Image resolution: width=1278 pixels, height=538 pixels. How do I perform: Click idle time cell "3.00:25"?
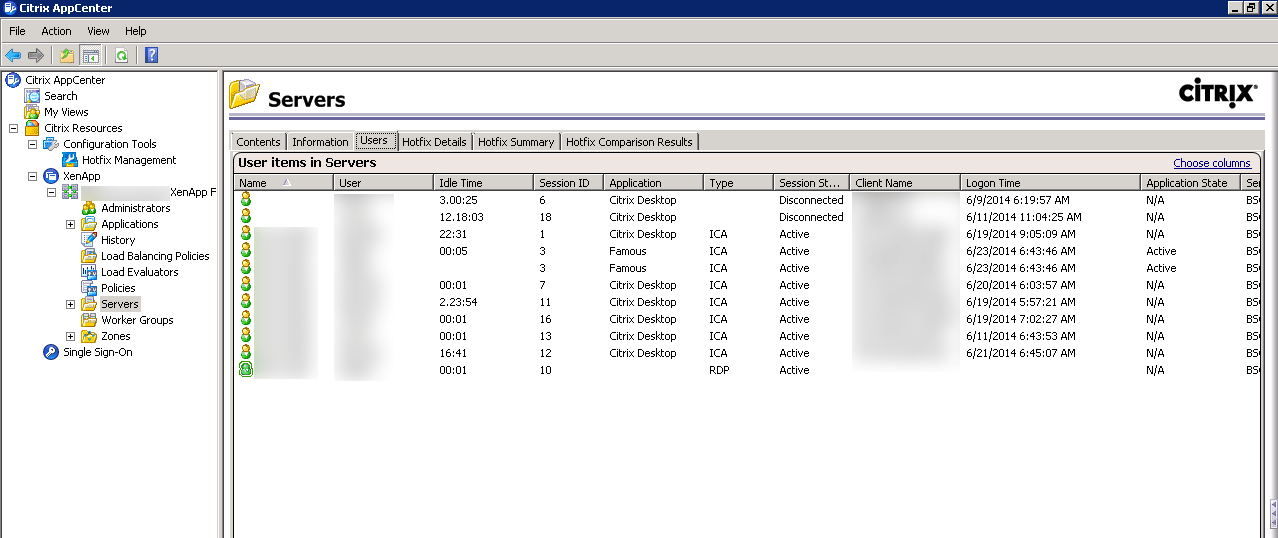pos(460,200)
